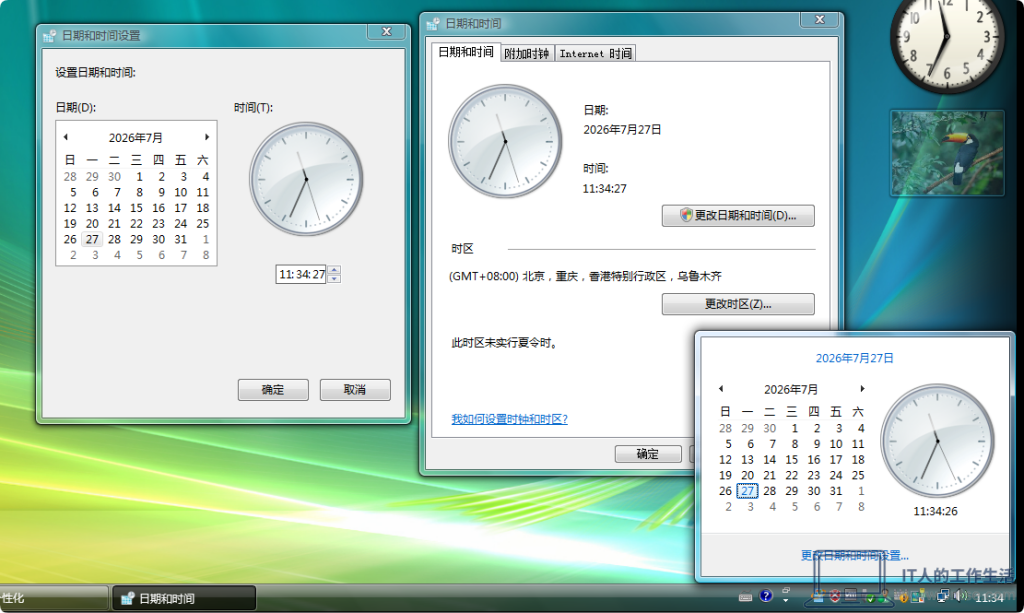
Task: Click the 日期和时间 window title bar icon
Action: tap(432, 24)
